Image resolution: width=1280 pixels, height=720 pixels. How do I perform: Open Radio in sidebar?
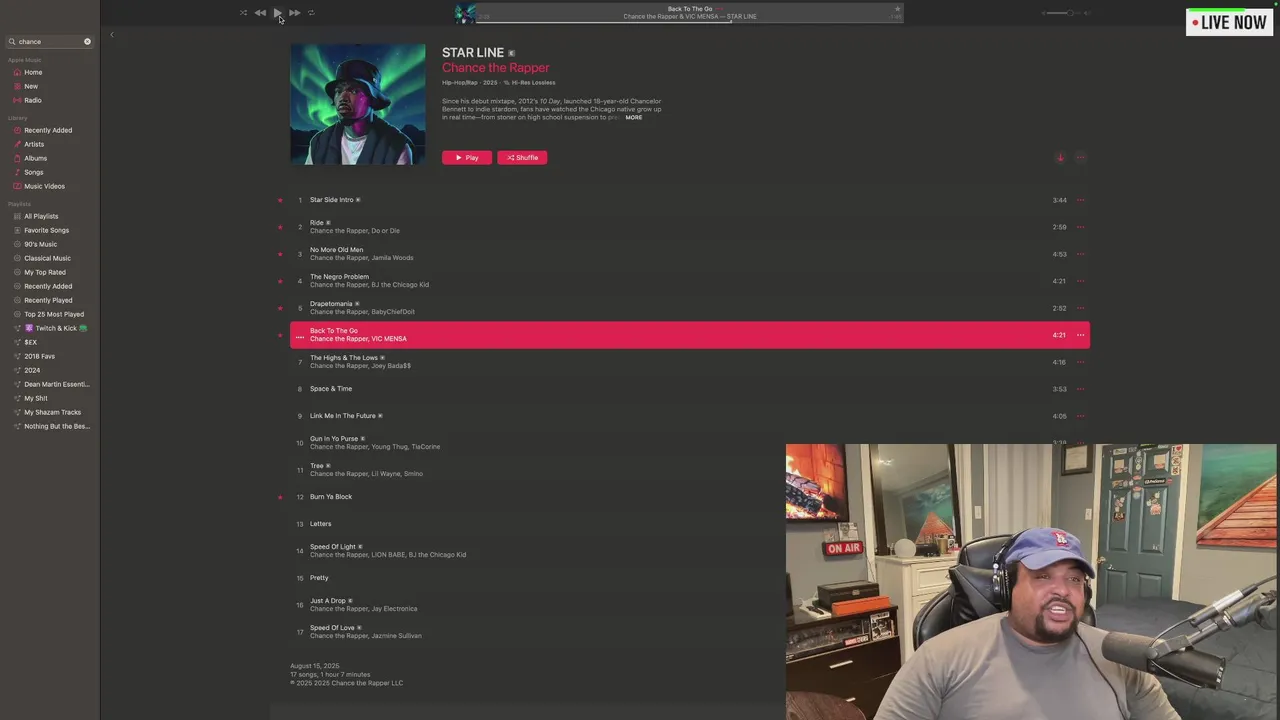click(x=33, y=100)
